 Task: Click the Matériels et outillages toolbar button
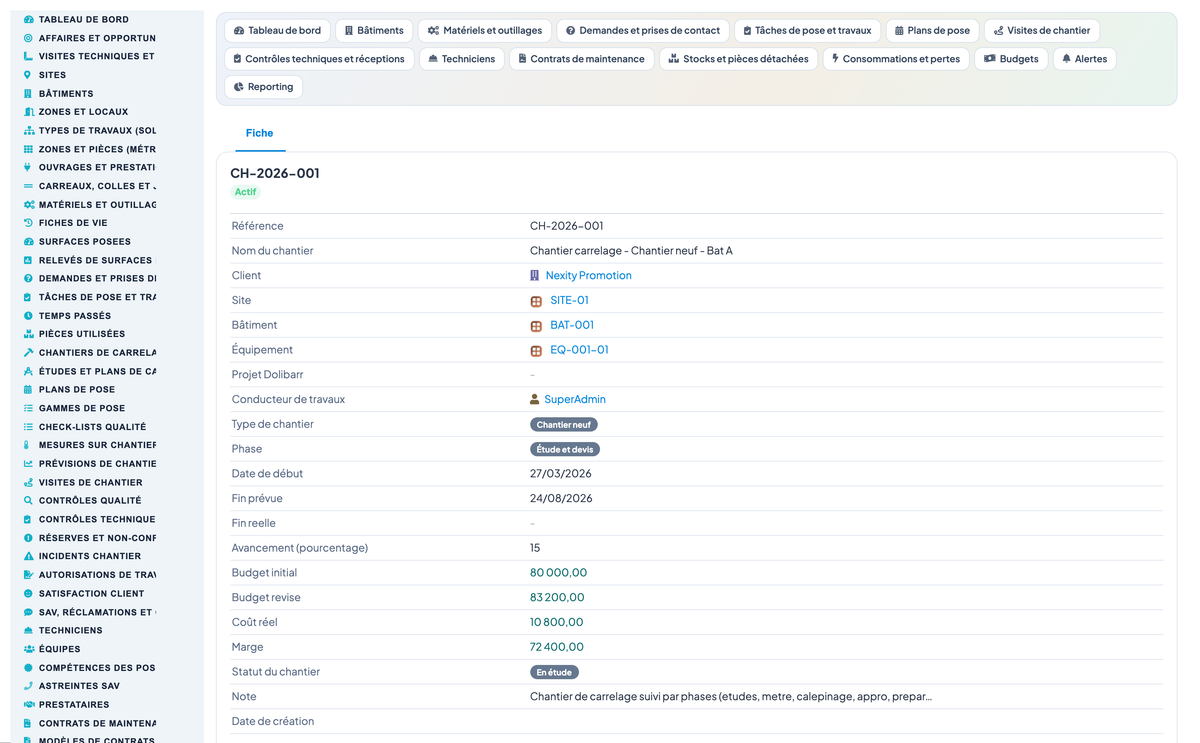484,31
